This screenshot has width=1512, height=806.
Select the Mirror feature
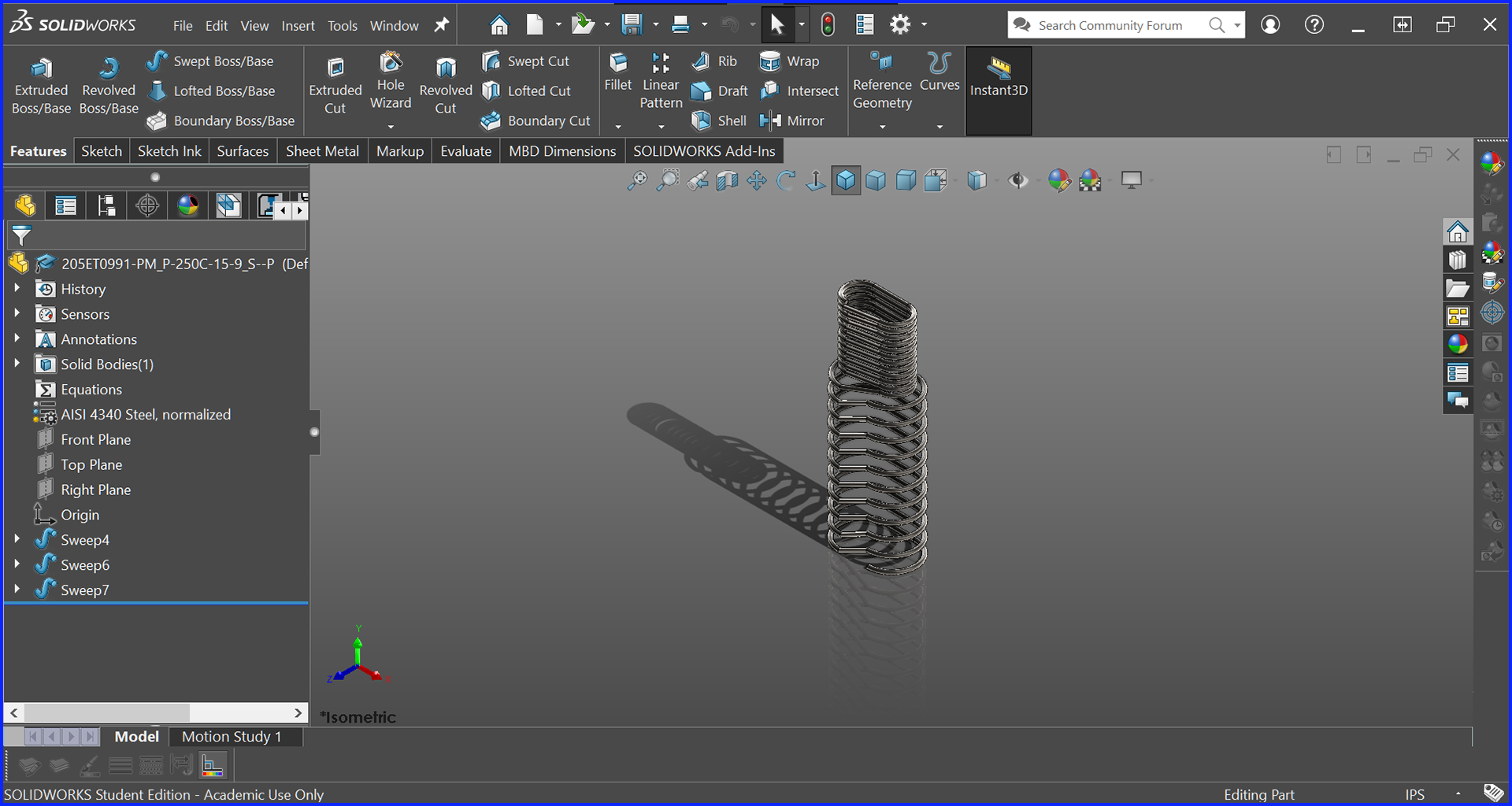click(791, 120)
